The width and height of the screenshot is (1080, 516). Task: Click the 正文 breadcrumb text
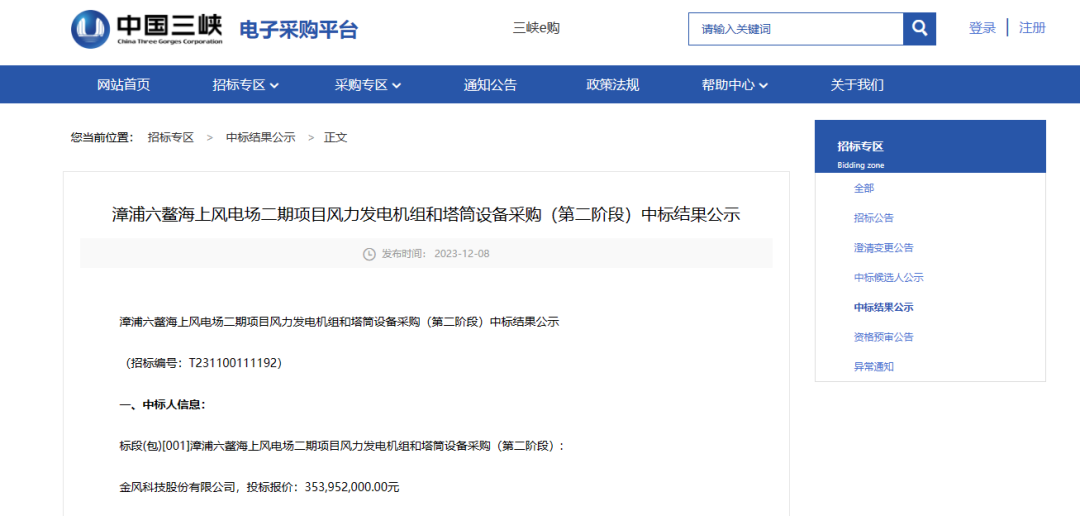point(336,137)
